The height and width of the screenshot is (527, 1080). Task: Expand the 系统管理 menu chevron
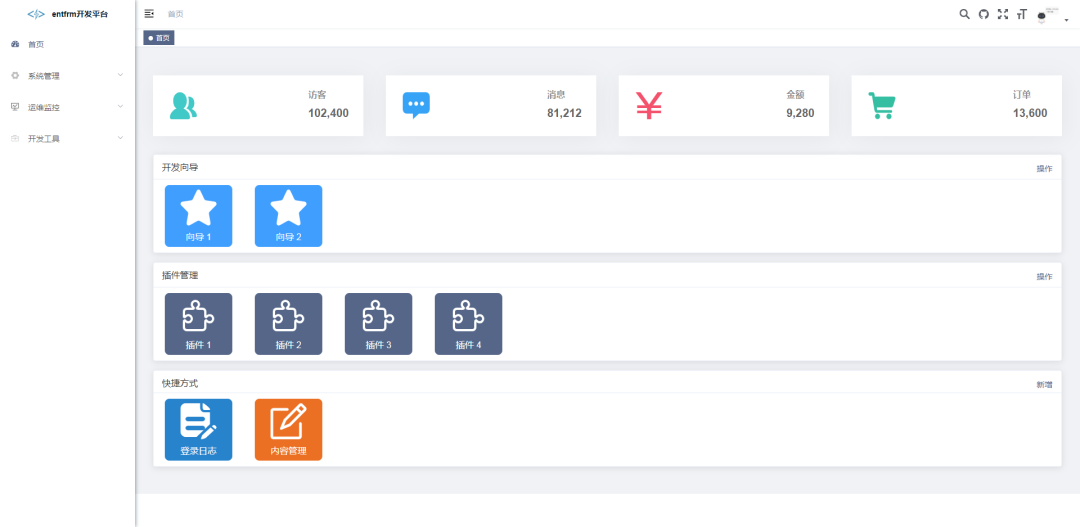click(121, 75)
